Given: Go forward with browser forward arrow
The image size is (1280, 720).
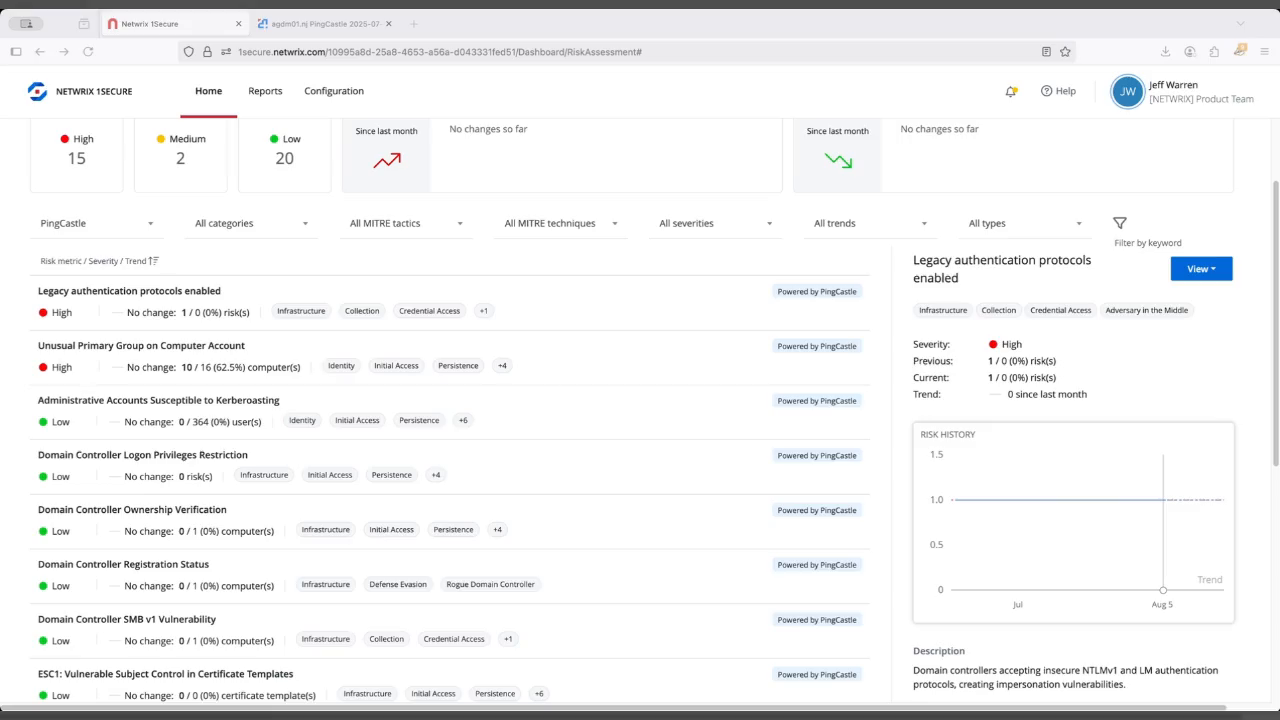Looking at the screenshot, I should point(64,52).
